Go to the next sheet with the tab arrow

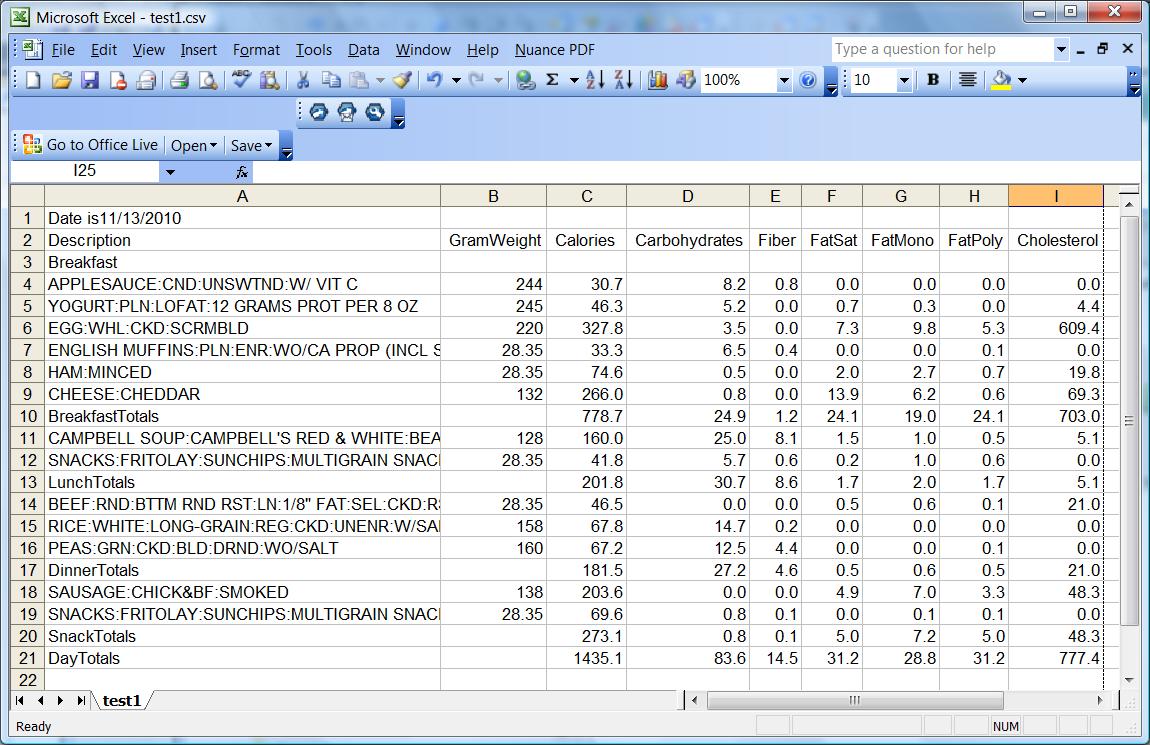click(x=60, y=700)
